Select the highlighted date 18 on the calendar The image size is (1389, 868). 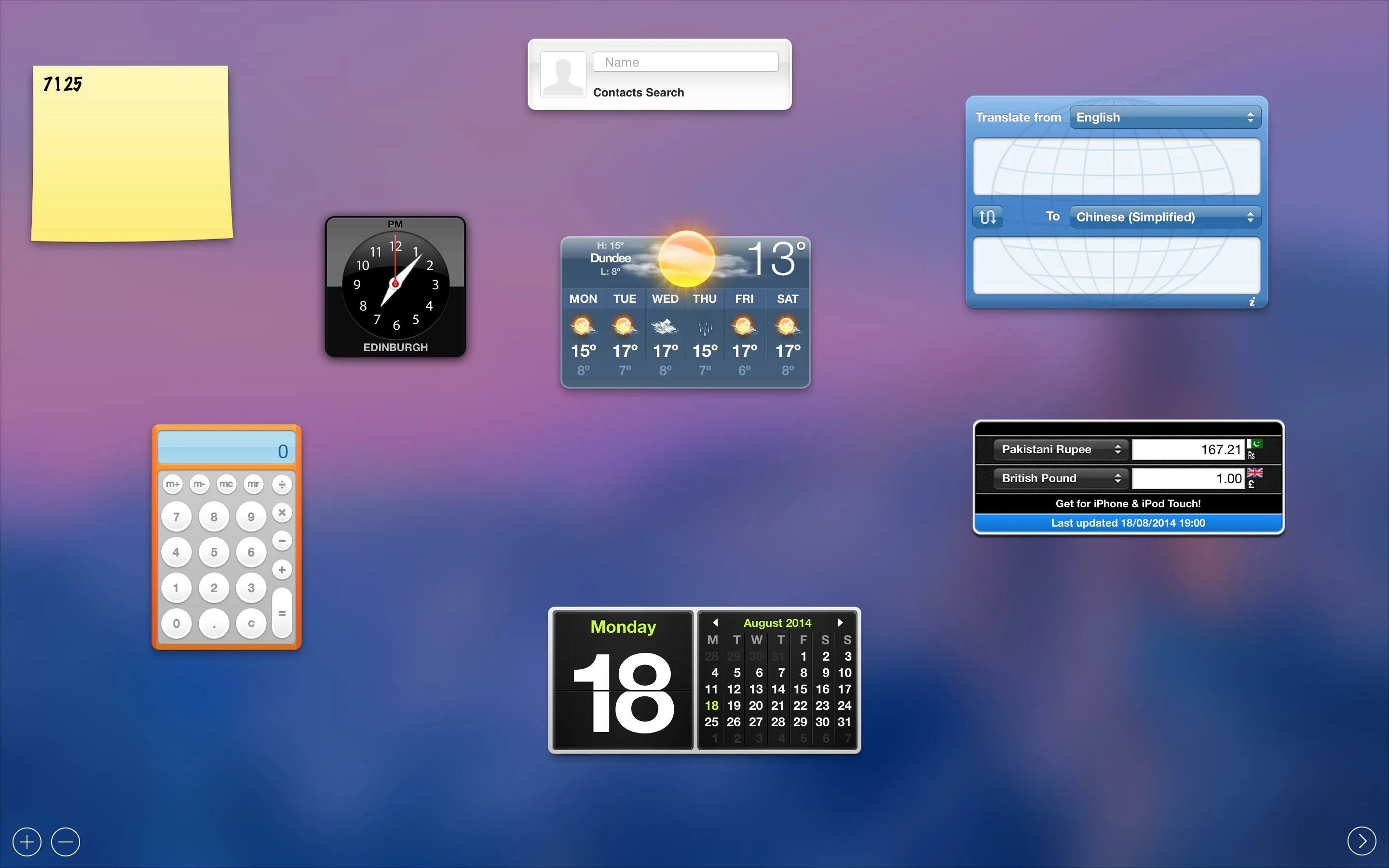coord(712,705)
